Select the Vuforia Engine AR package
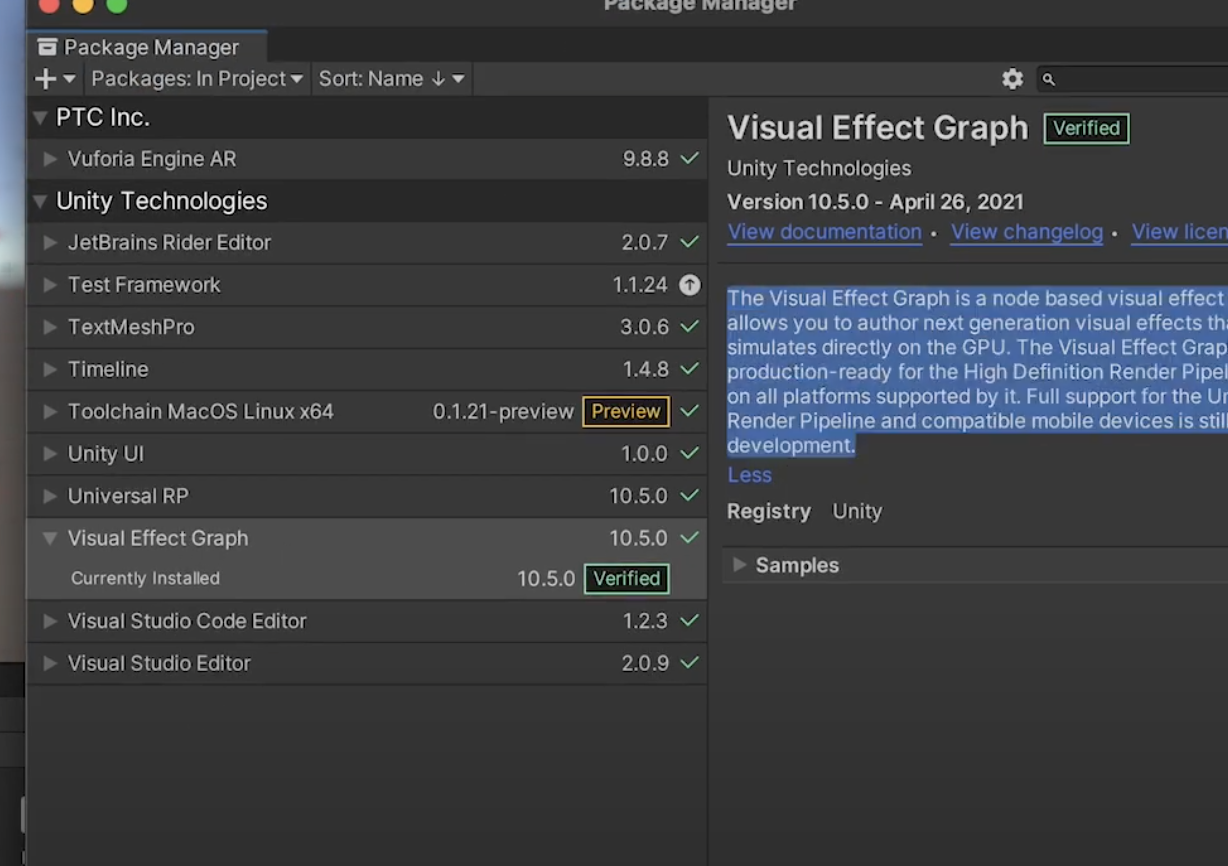This screenshot has height=866, width=1228. (367, 159)
